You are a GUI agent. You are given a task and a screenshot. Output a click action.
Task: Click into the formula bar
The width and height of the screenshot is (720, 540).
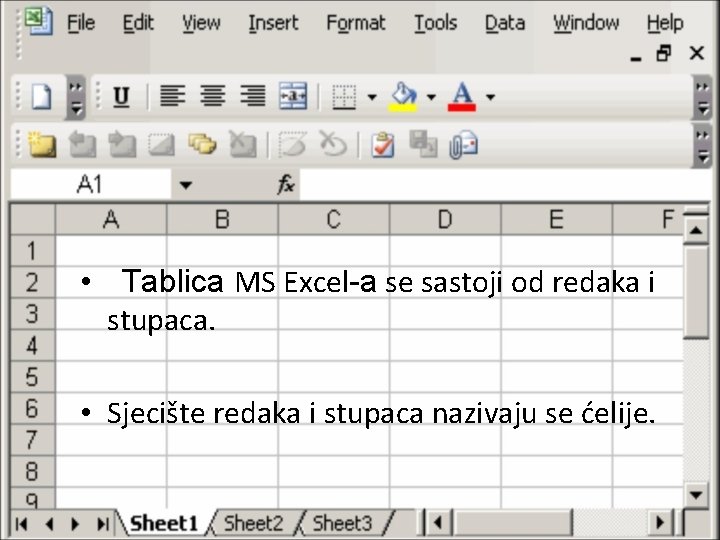point(505,185)
